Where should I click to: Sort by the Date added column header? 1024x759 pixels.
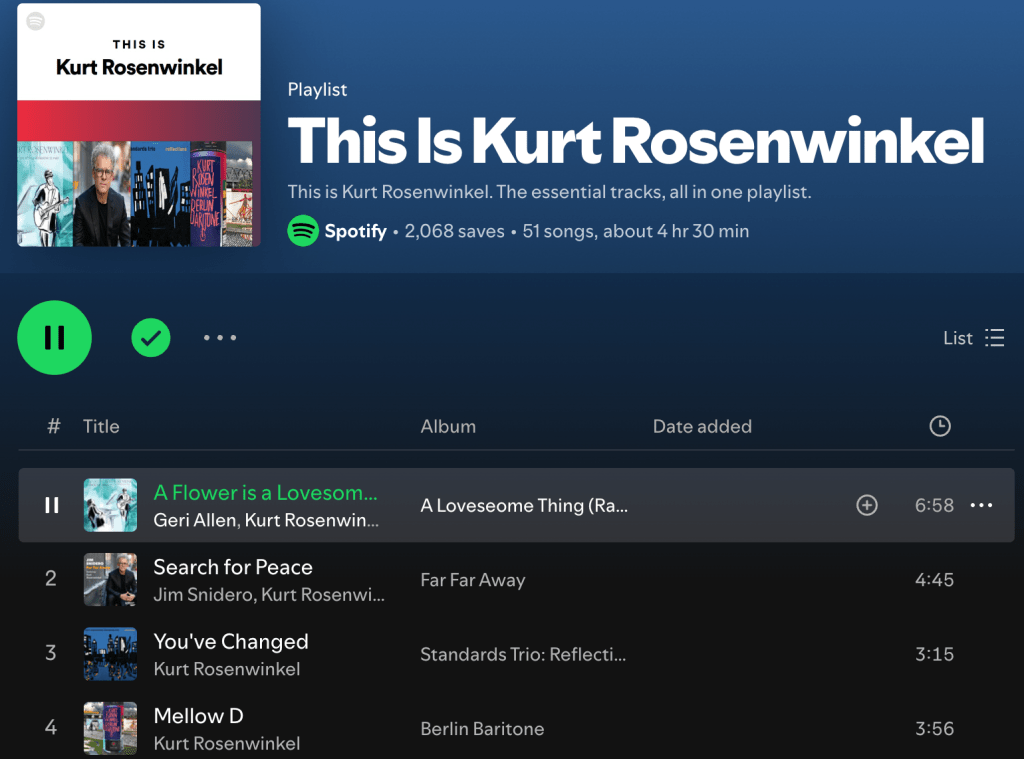pos(702,426)
